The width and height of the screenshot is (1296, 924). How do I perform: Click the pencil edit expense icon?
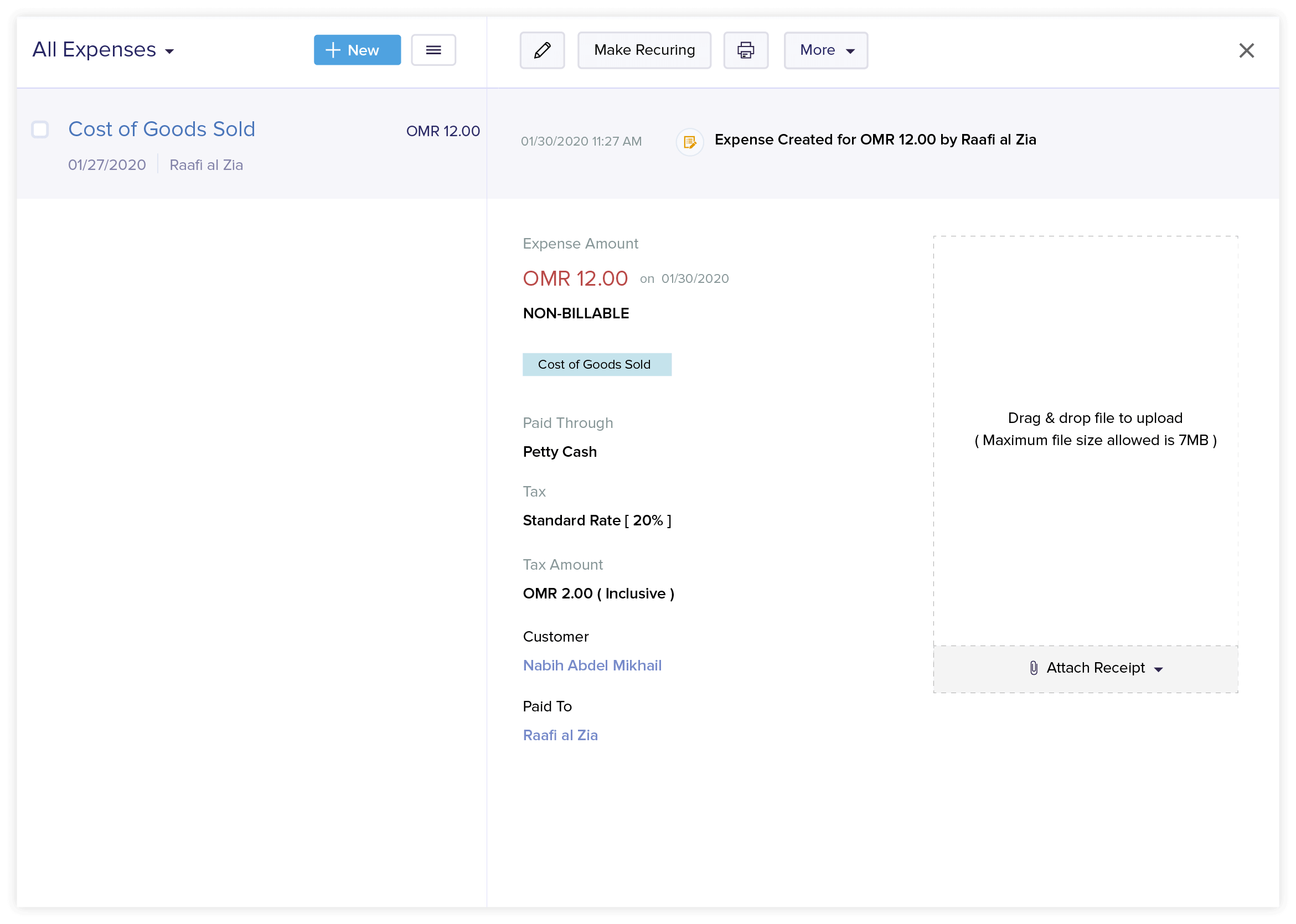(x=541, y=50)
